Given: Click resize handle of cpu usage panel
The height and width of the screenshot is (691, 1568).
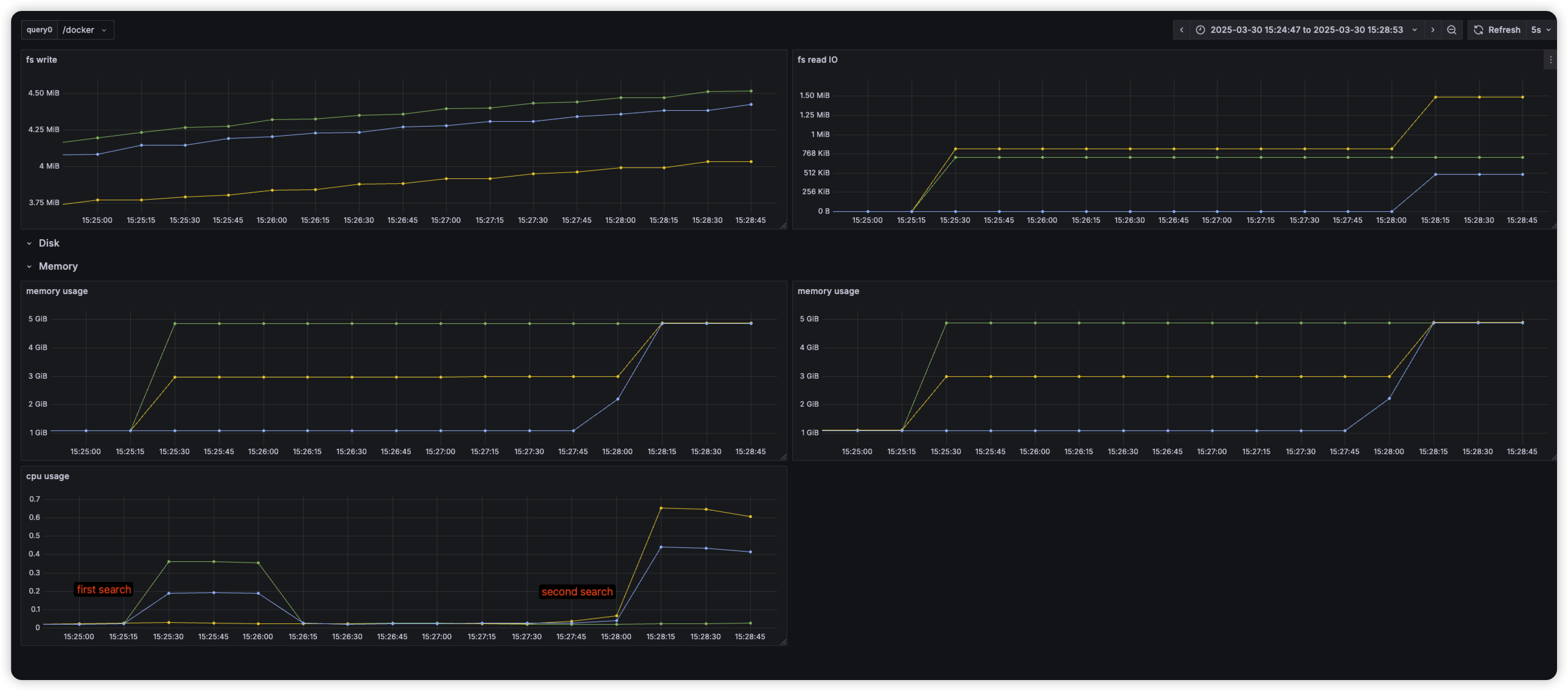Looking at the screenshot, I should click(783, 642).
